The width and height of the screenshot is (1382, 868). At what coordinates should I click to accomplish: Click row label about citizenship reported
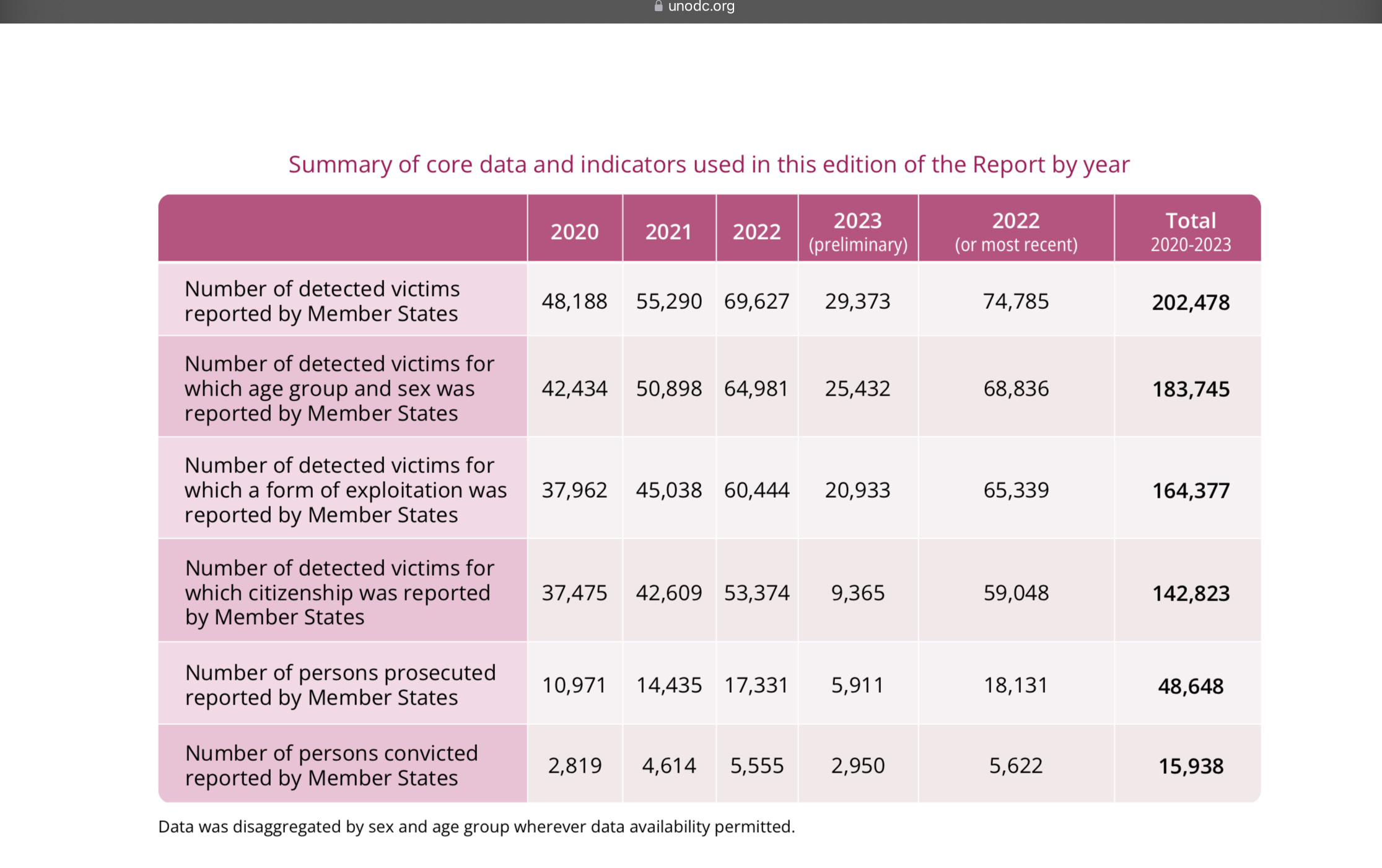[x=339, y=592]
